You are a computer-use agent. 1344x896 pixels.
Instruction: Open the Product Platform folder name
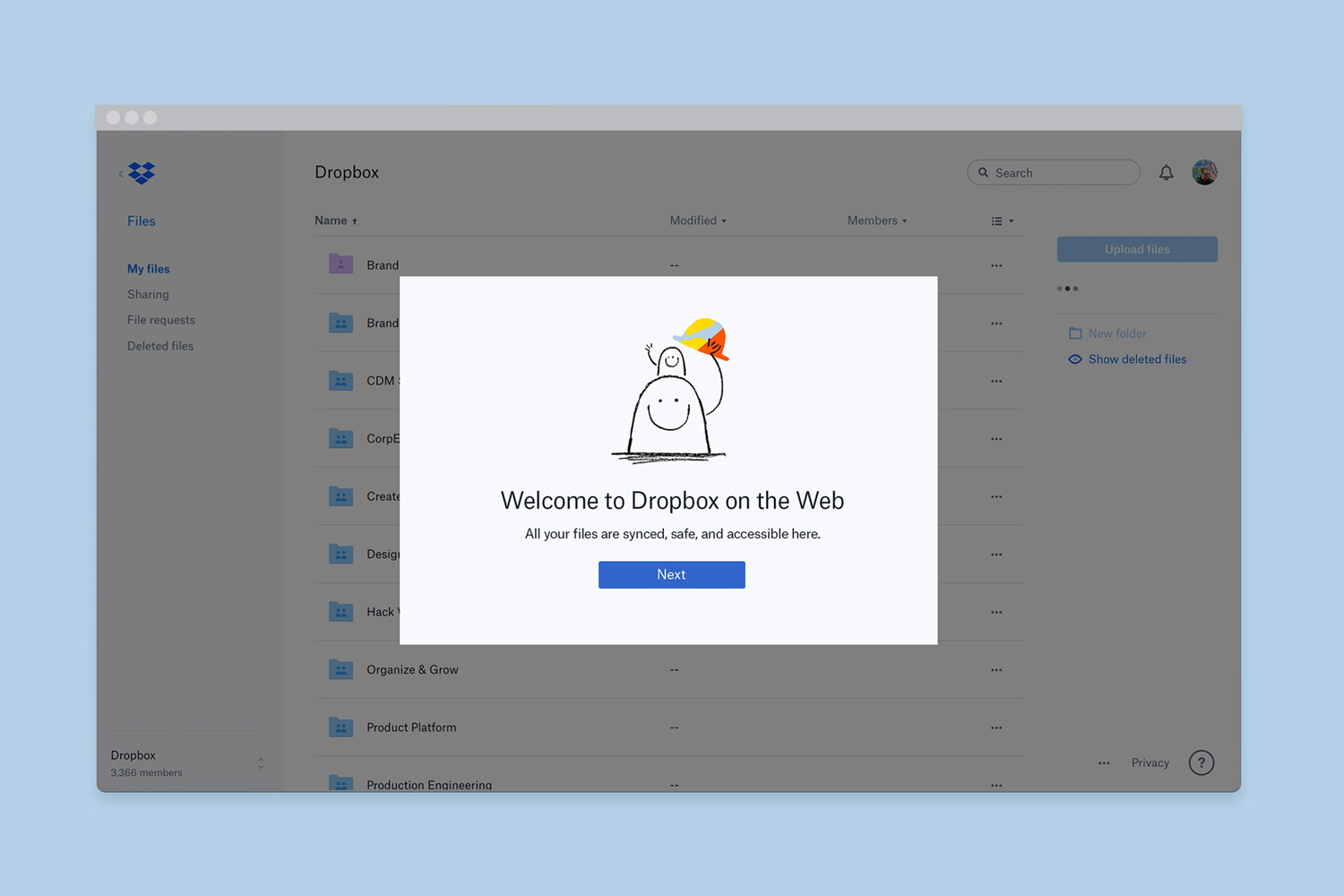tap(411, 728)
